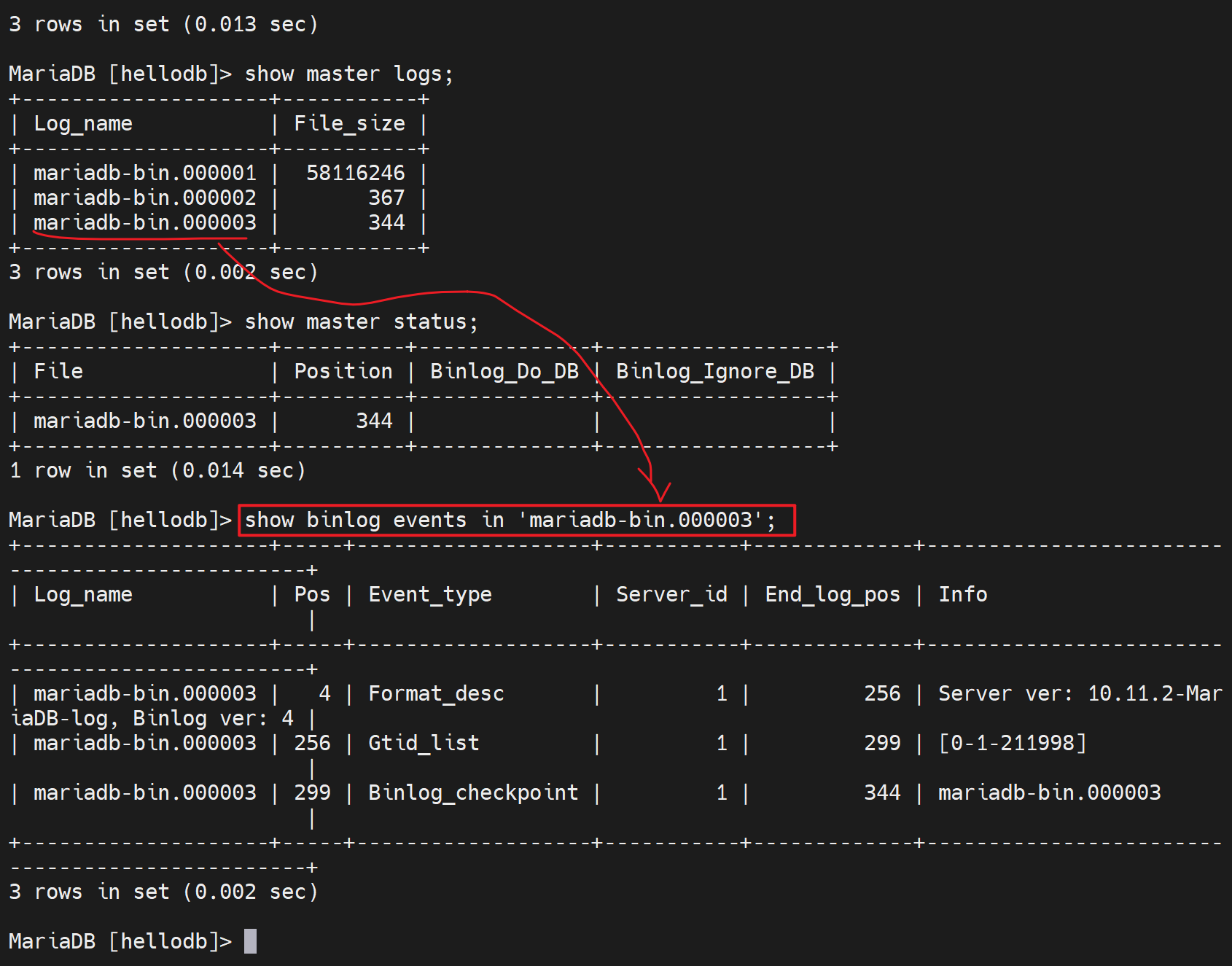Select the Position column header

pyautogui.click(x=343, y=372)
